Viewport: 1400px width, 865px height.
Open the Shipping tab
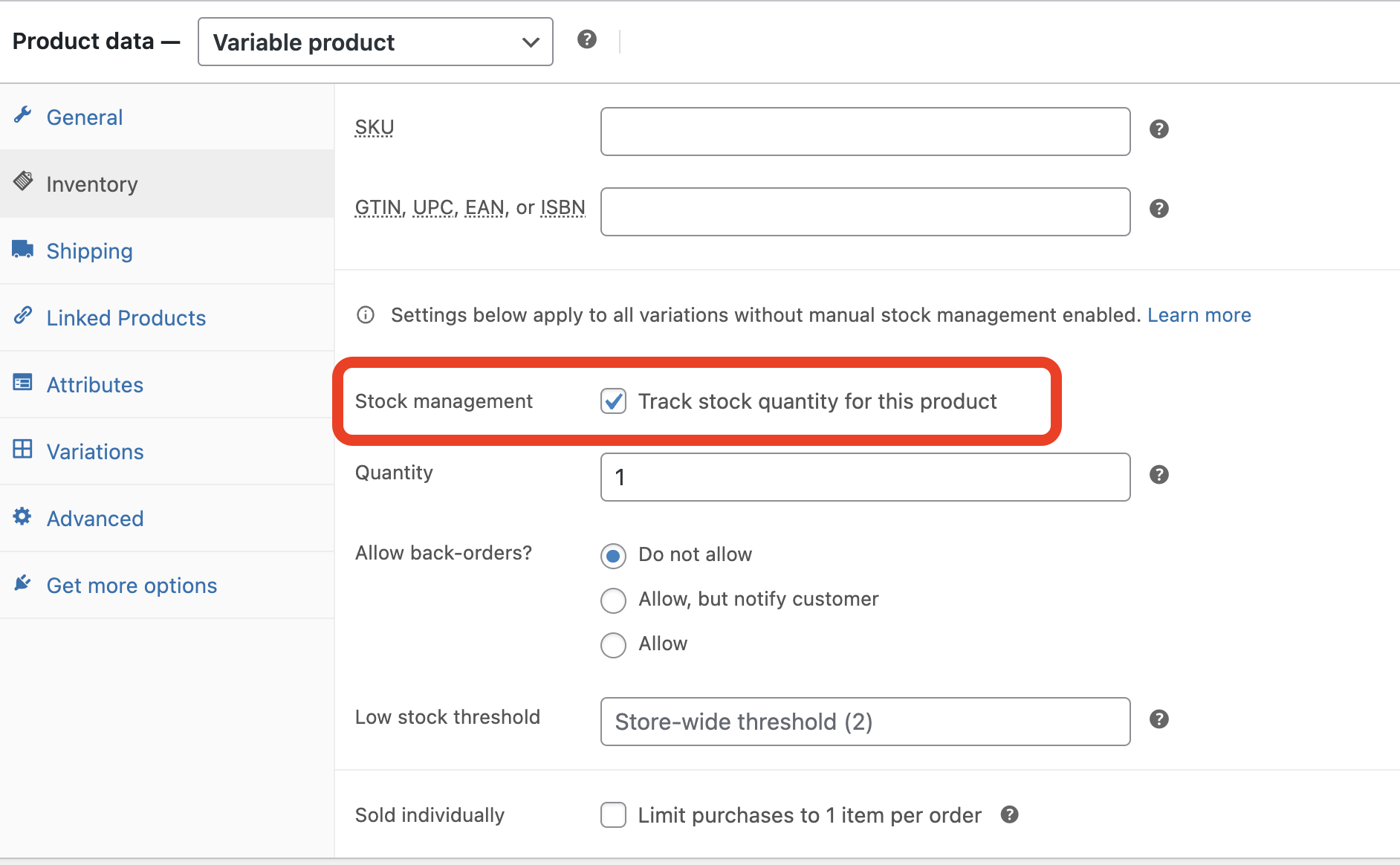pyautogui.click(x=89, y=251)
